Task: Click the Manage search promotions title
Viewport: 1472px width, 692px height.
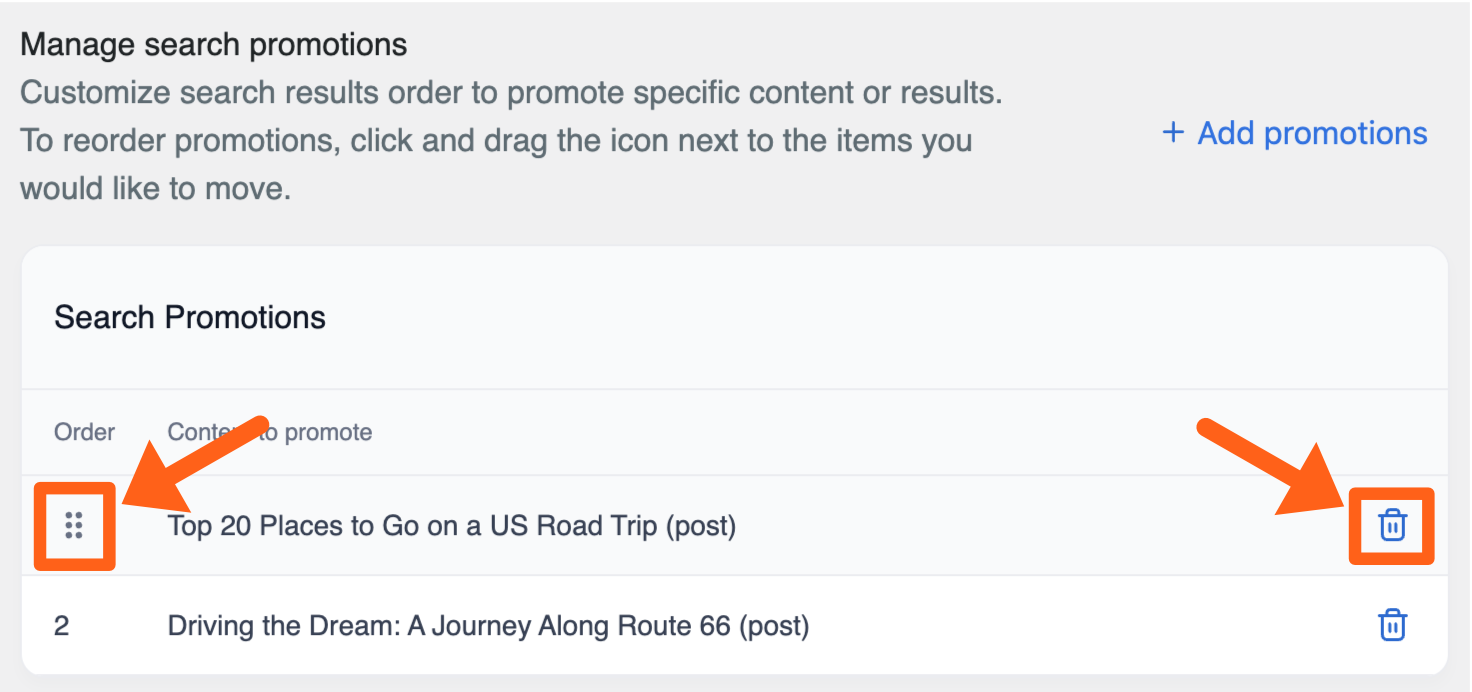Action: 214,45
